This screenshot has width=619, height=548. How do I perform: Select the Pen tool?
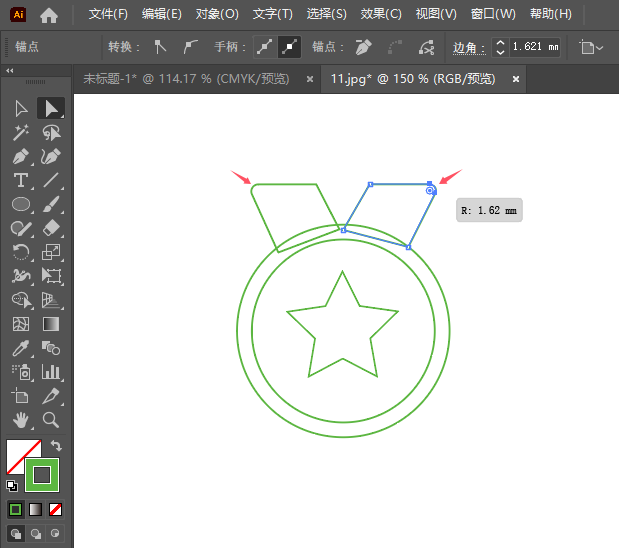pyautogui.click(x=21, y=156)
